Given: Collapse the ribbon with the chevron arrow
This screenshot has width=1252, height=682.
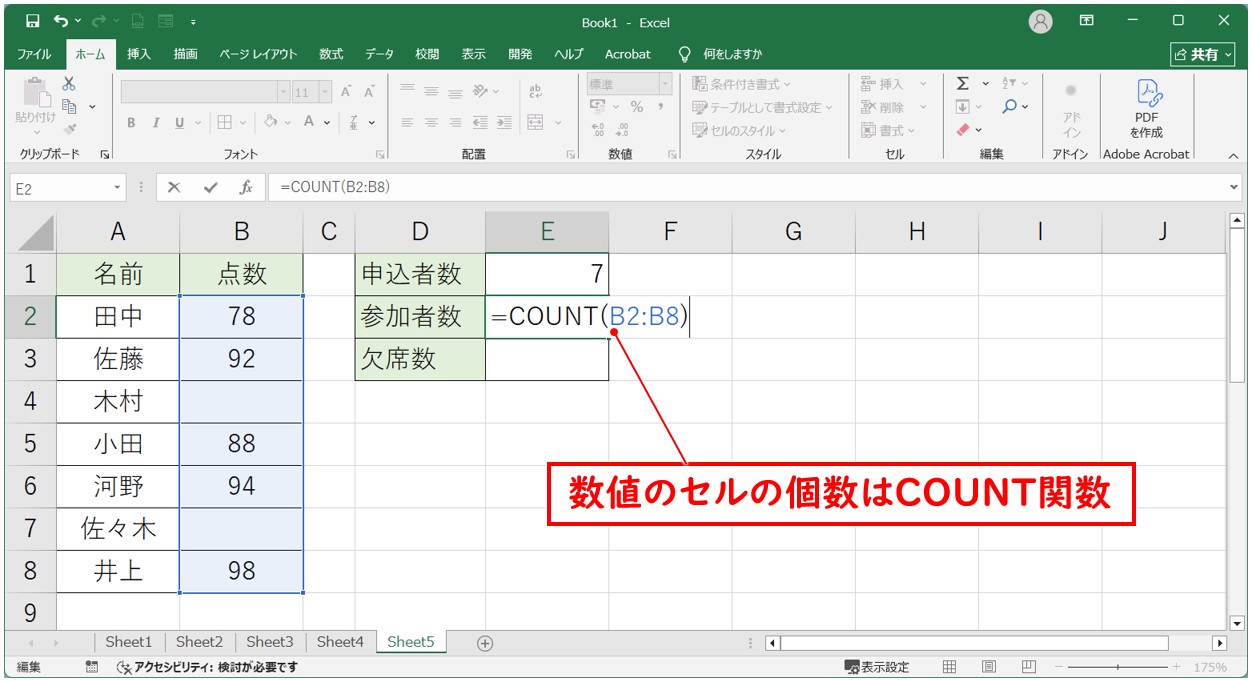Looking at the screenshot, I should pos(1233,155).
